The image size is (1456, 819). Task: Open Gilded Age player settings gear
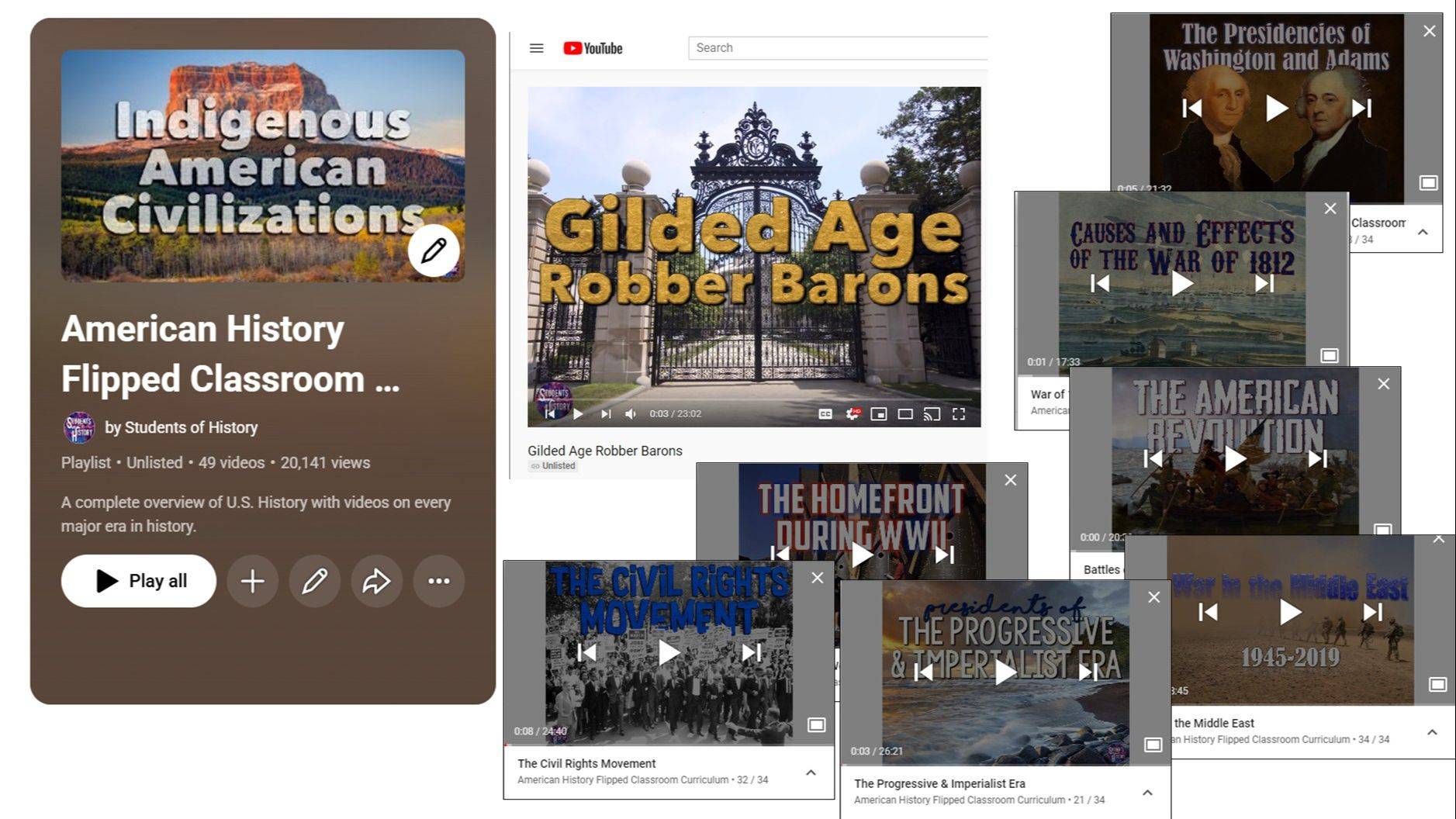(852, 414)
